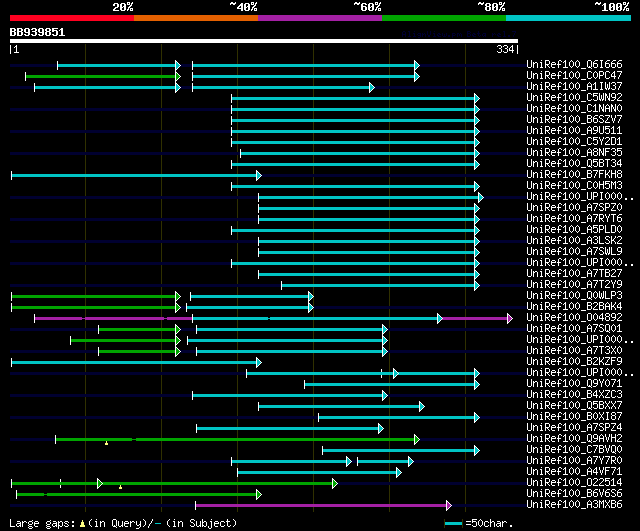
Task: Select the UniRef100_B2BAK4 label
Action: [574, 307]
